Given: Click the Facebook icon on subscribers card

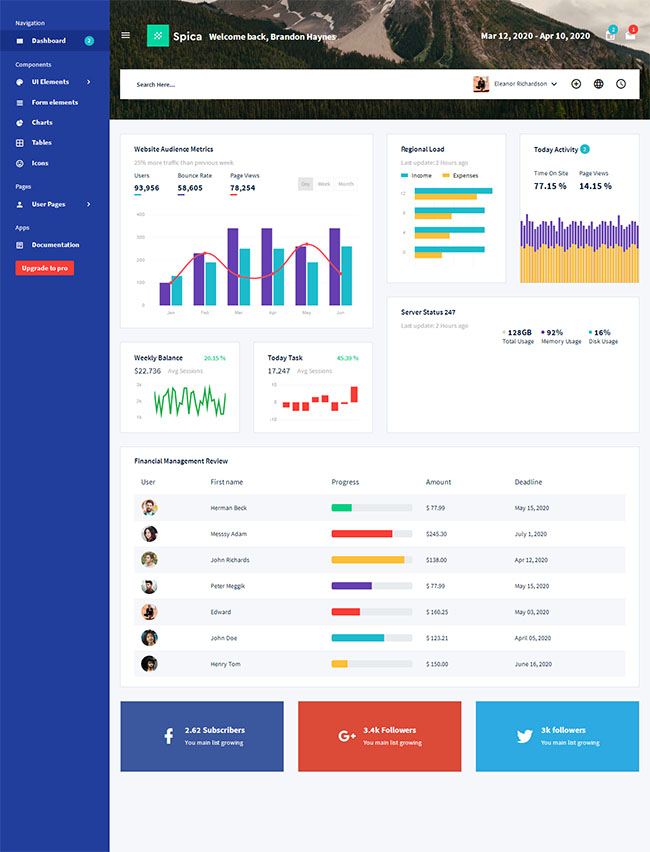Looking at the screenshot, I should point(168,736).
